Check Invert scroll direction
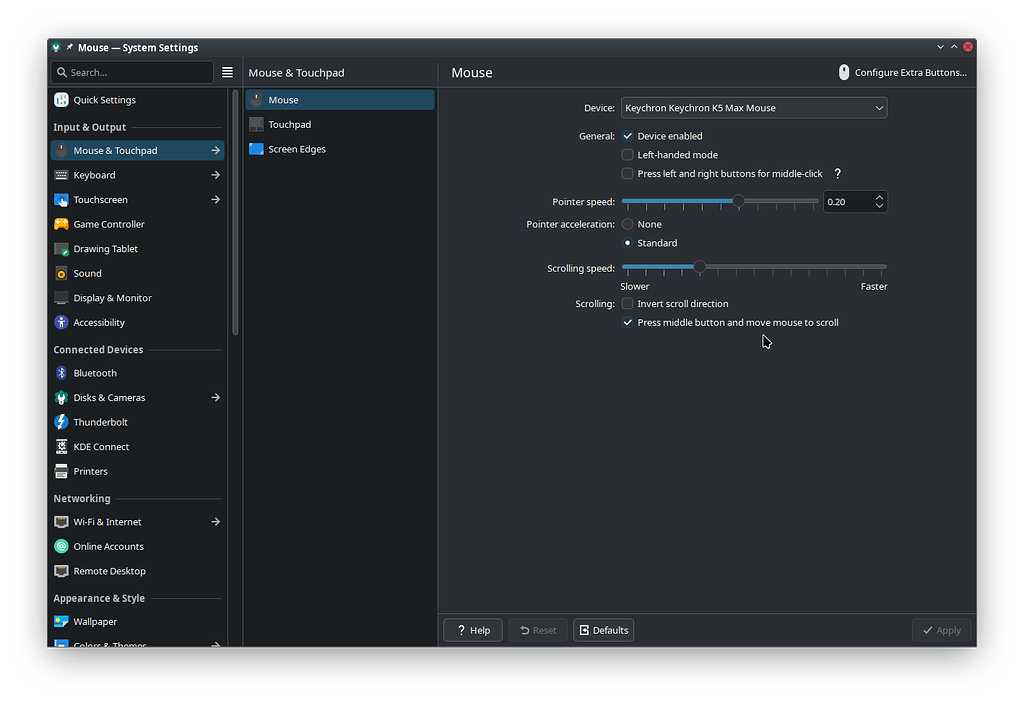The width and height of the screenshot is (1024, 702). point(628,304)
